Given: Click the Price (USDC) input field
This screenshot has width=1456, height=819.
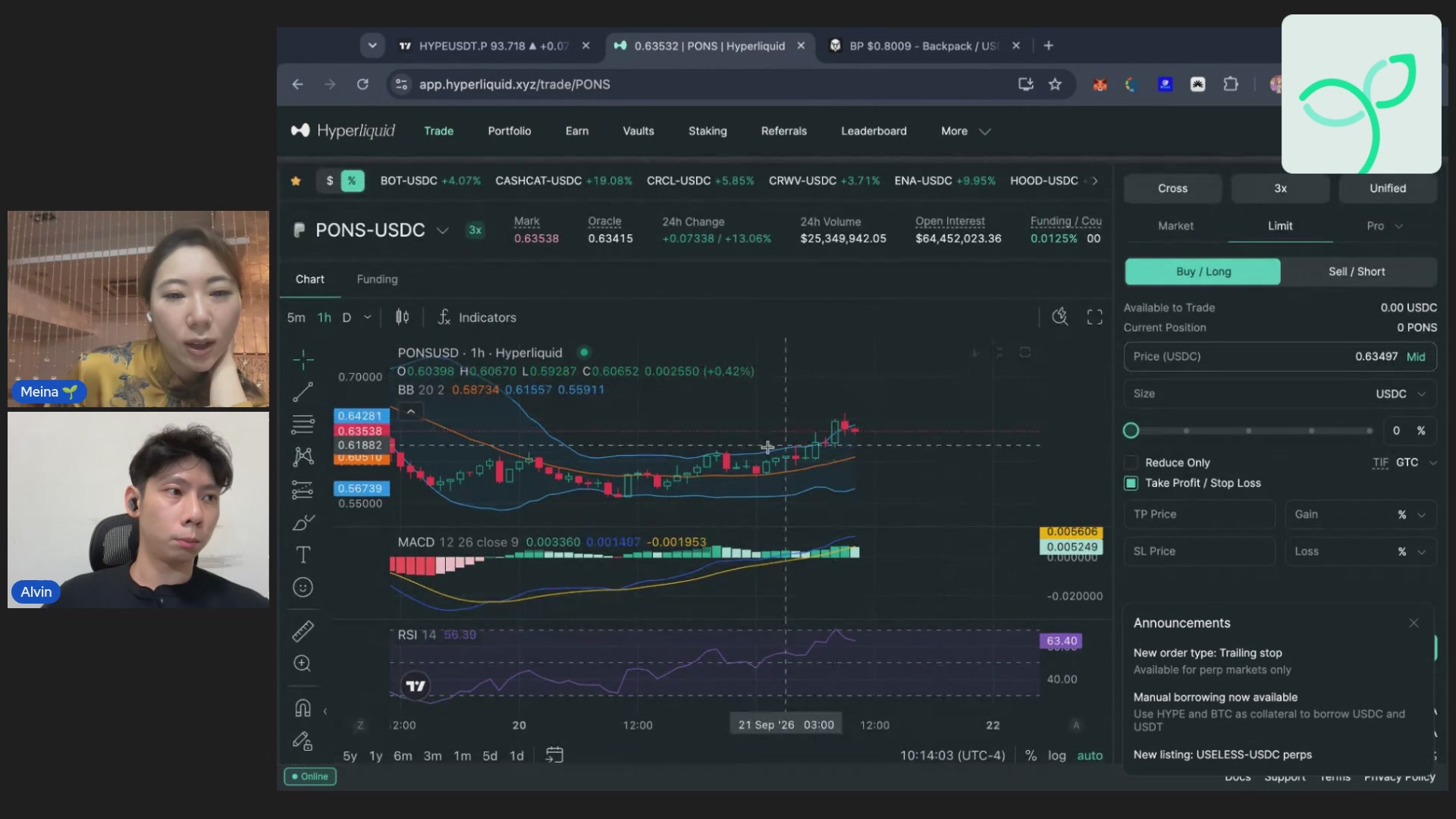Looking at the screenshot, I should 1280,356.
